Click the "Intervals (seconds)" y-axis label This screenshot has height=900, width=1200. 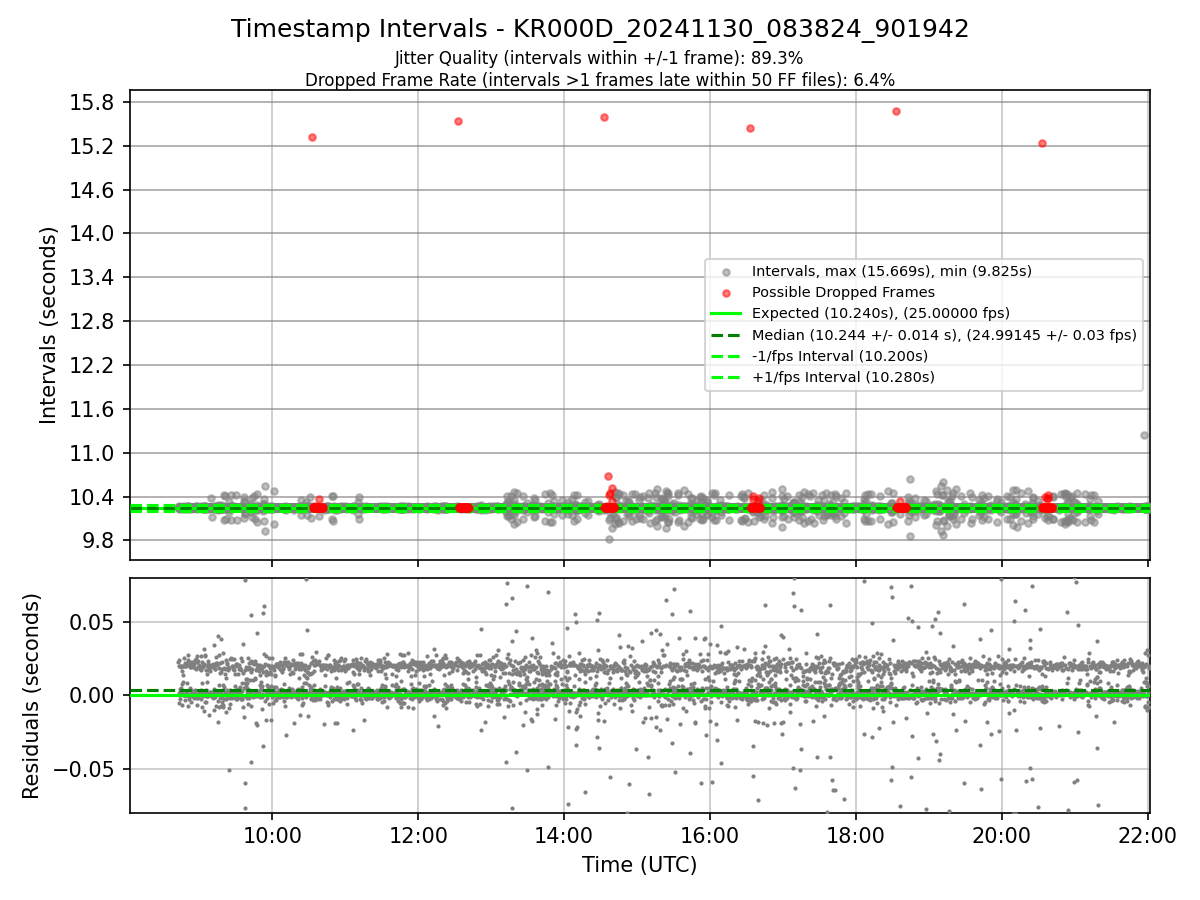(x=49, y=325)
